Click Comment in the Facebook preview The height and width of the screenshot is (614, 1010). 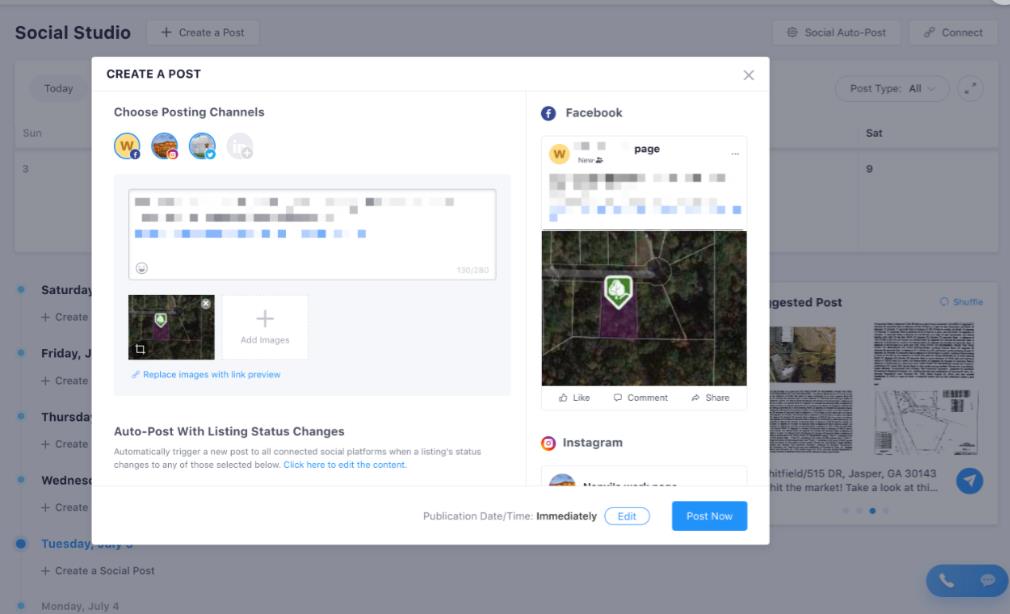point(640,398)
